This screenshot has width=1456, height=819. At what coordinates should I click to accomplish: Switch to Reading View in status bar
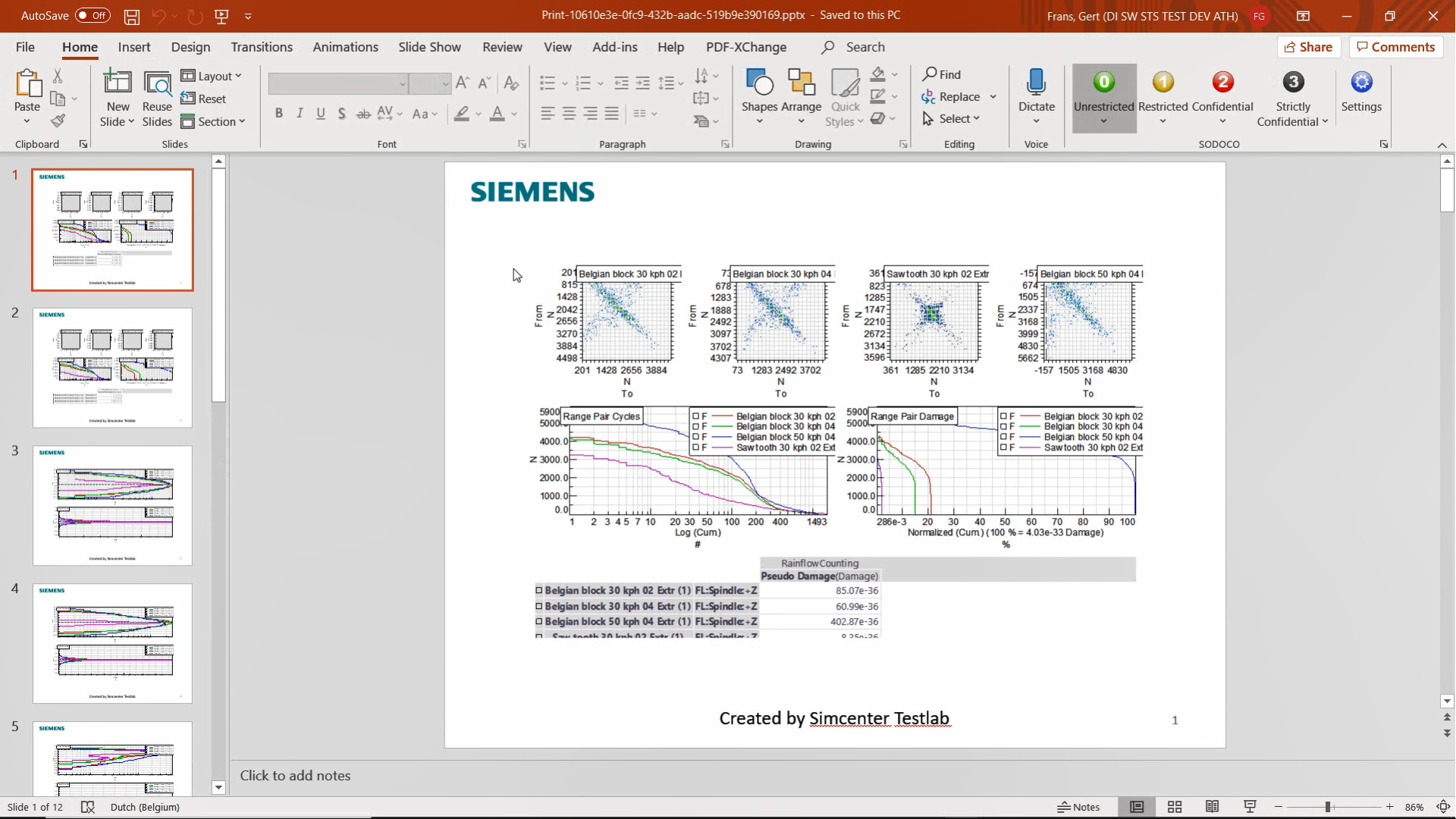(x=1212, y=807)
